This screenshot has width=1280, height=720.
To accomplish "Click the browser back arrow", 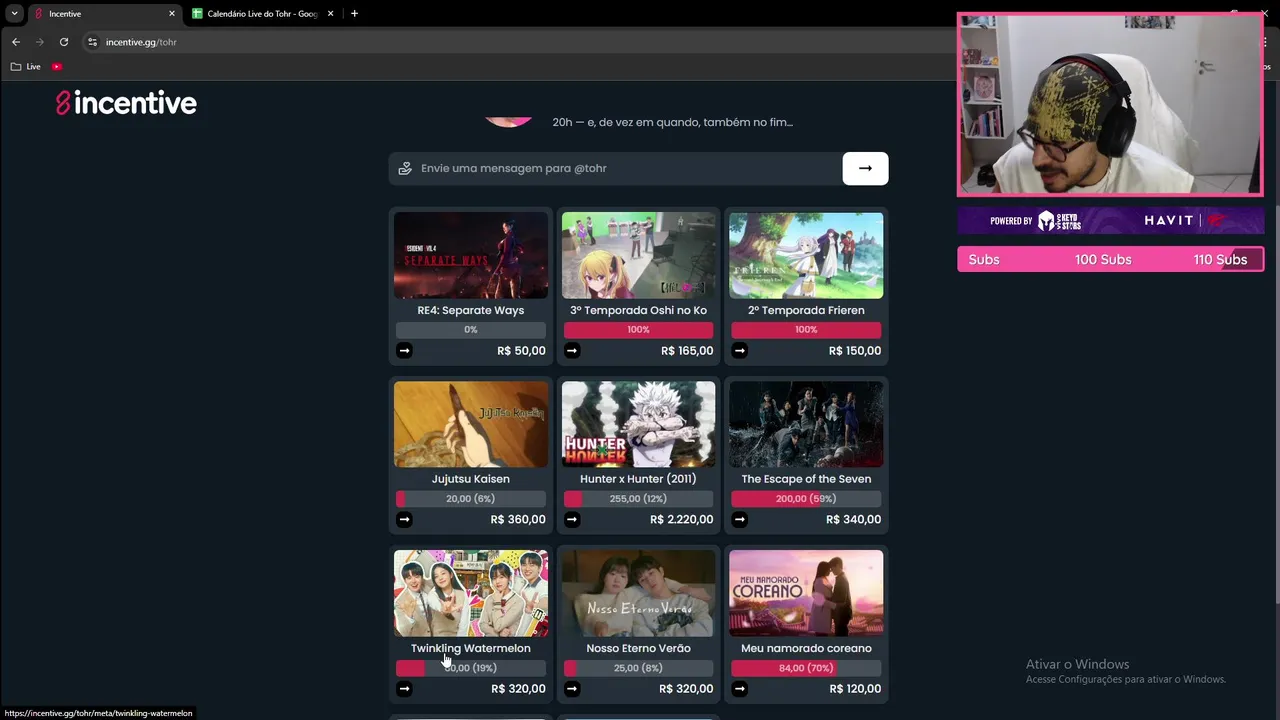I will click(x=15, y=42).
